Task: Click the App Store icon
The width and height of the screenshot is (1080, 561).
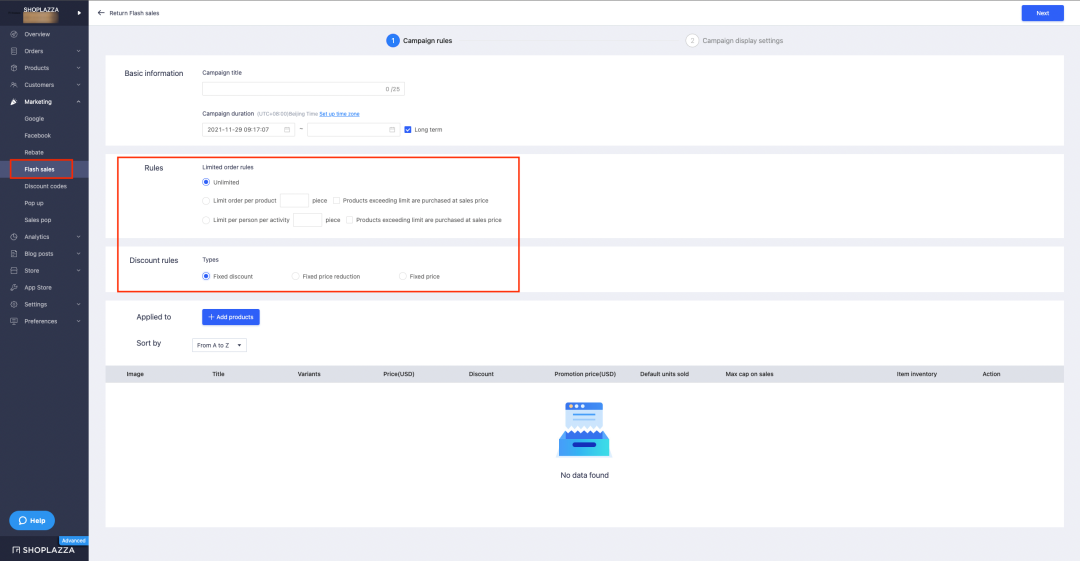Action: pos(14,287)
